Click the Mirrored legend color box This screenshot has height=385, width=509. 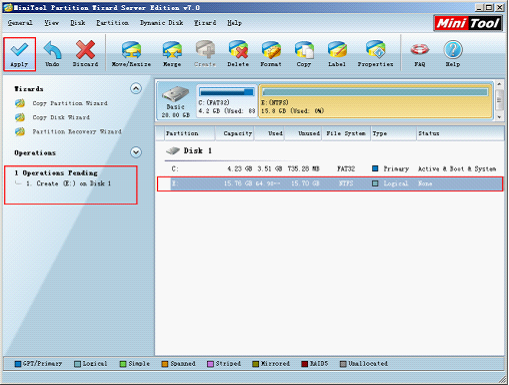click(256, 364)
